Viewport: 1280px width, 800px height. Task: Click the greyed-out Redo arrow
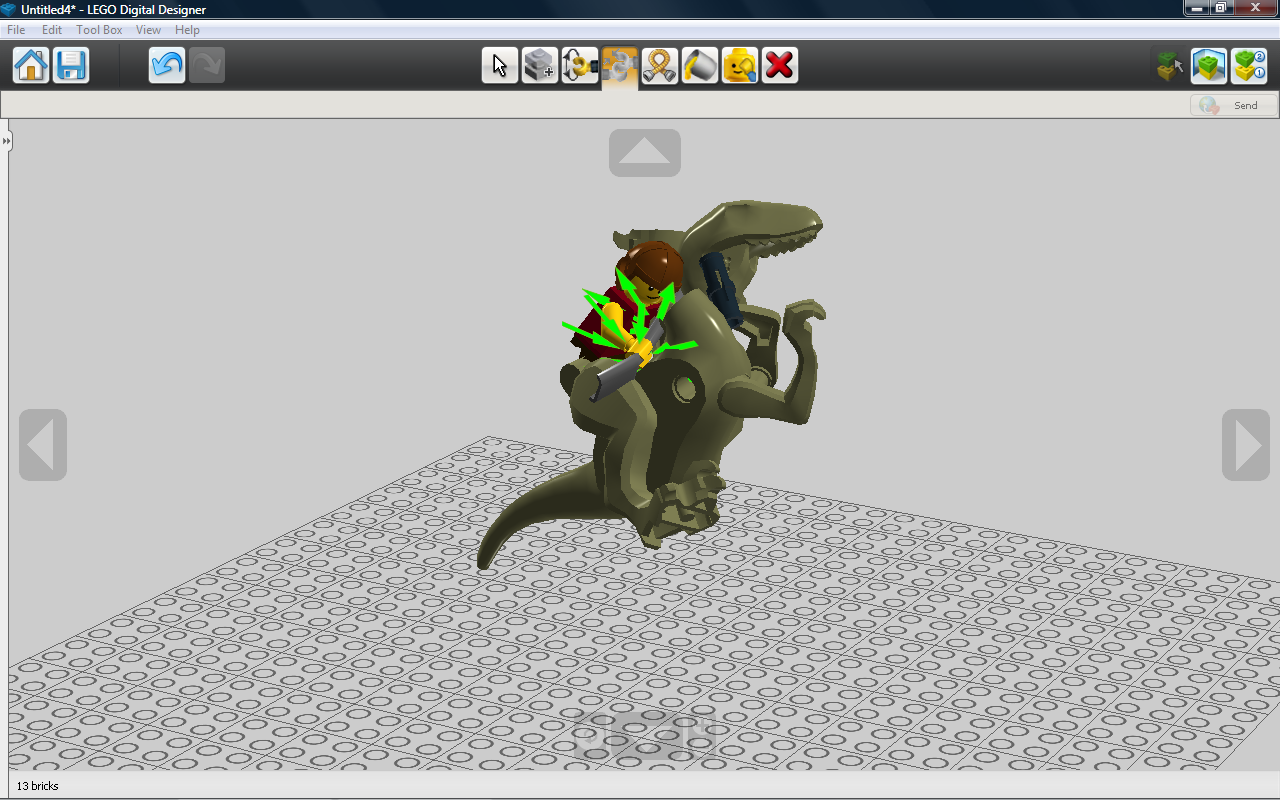coord(207,66)
